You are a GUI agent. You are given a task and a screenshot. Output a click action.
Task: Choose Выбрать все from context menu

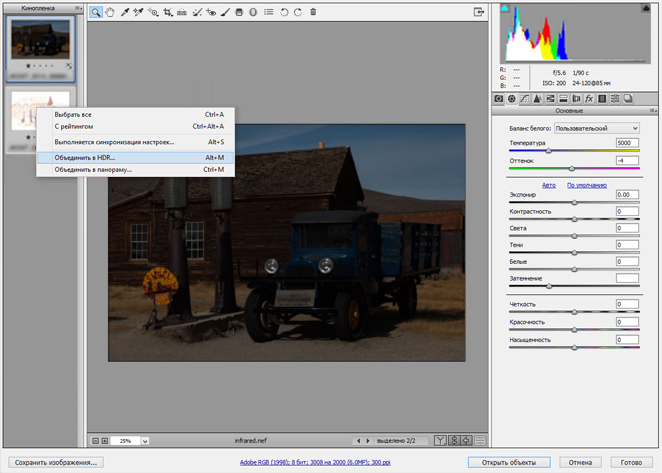point(135,114)
